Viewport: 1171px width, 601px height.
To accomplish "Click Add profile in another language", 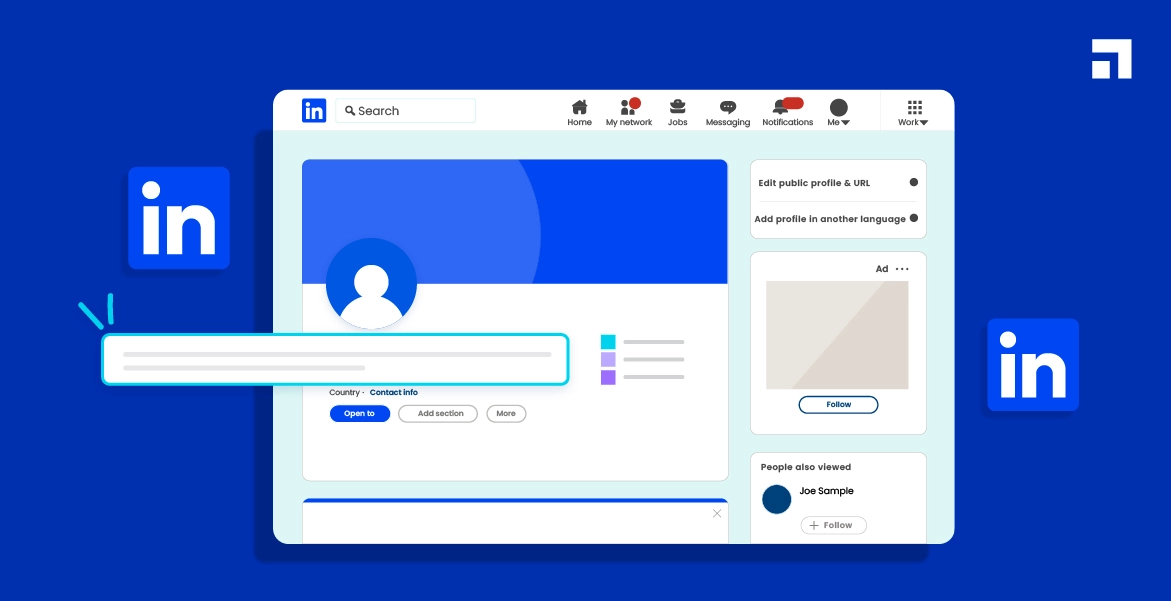I will pos(830,219).
